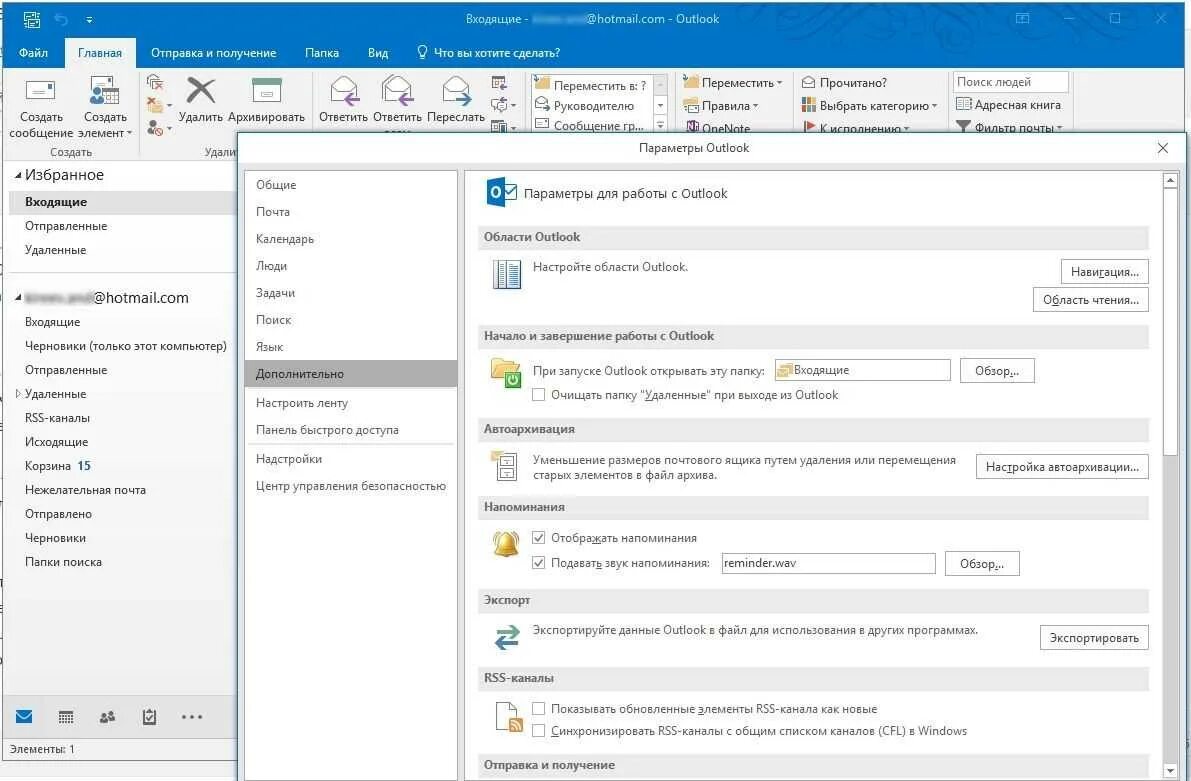Open the Follow Up (К исполнению) dropdown
The image size is (1191, 781).
pyautogui.click(x=855, y=128)
